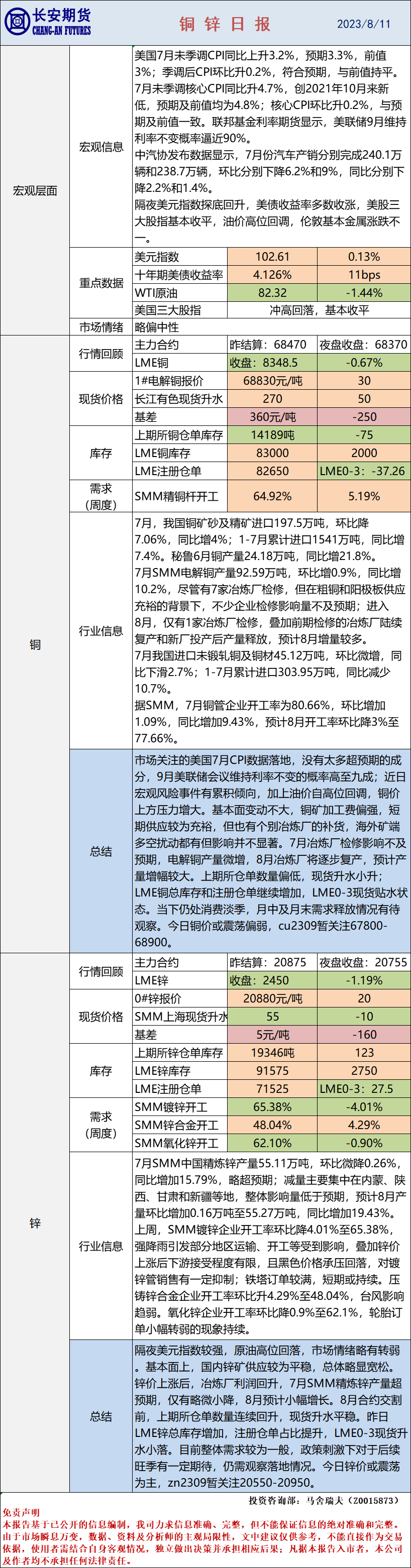This screenshot has height=1568, width=411.
Task: Click the date 2023/8/11
Action: click(363, 24)
